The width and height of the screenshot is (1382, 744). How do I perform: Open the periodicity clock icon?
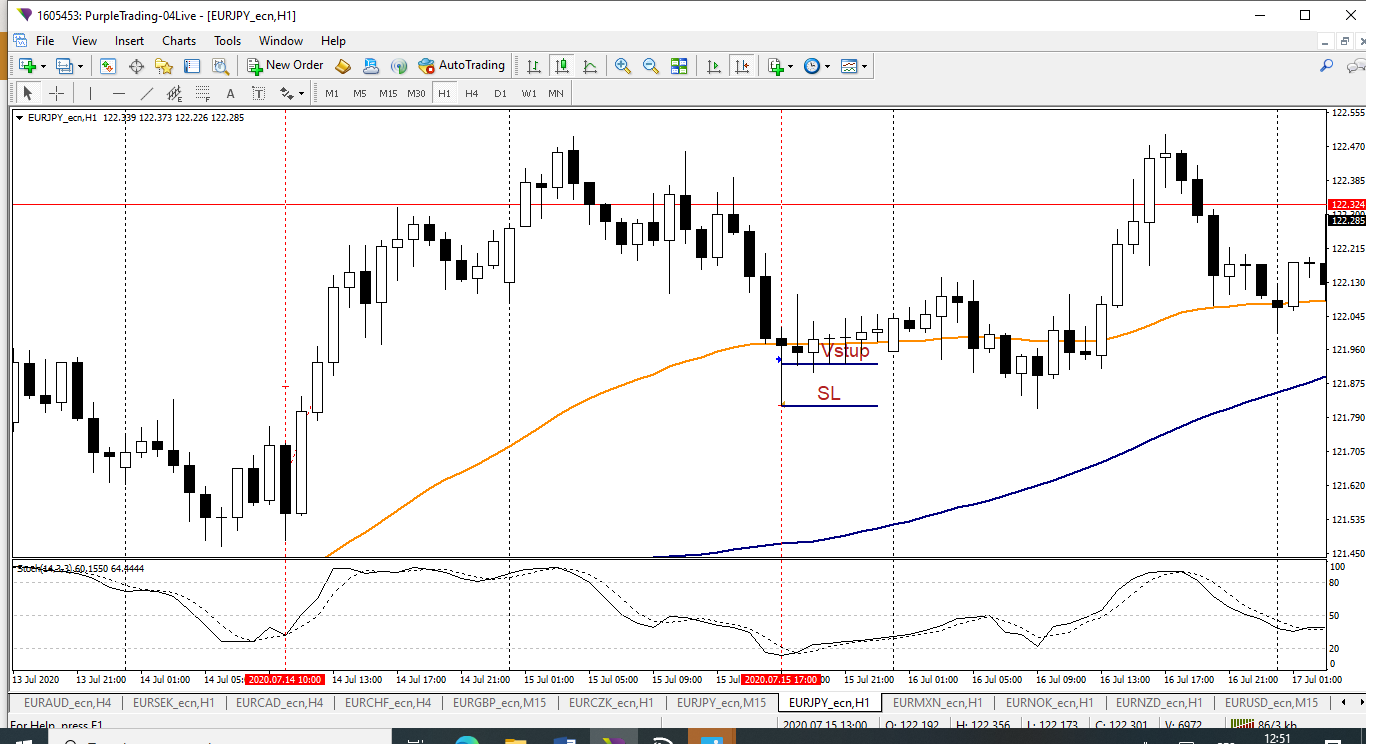[811, 66]
